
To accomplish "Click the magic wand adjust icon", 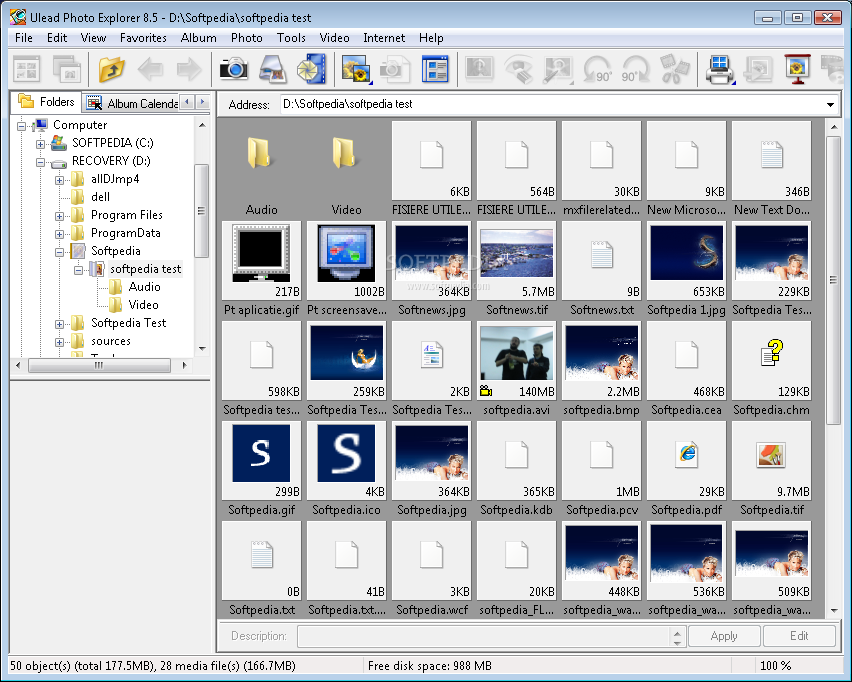I will 558,71.
